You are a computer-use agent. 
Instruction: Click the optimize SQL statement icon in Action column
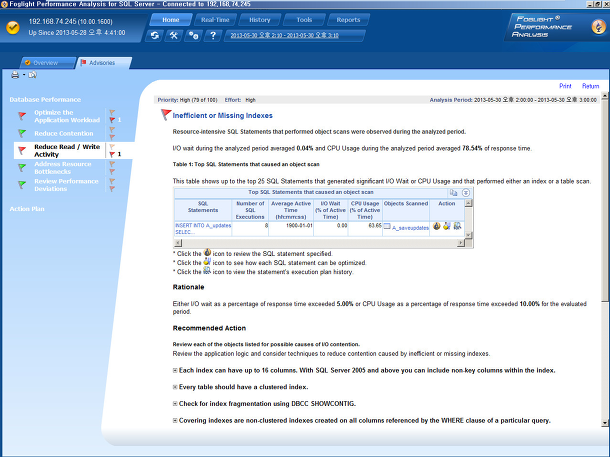[447, 226]
